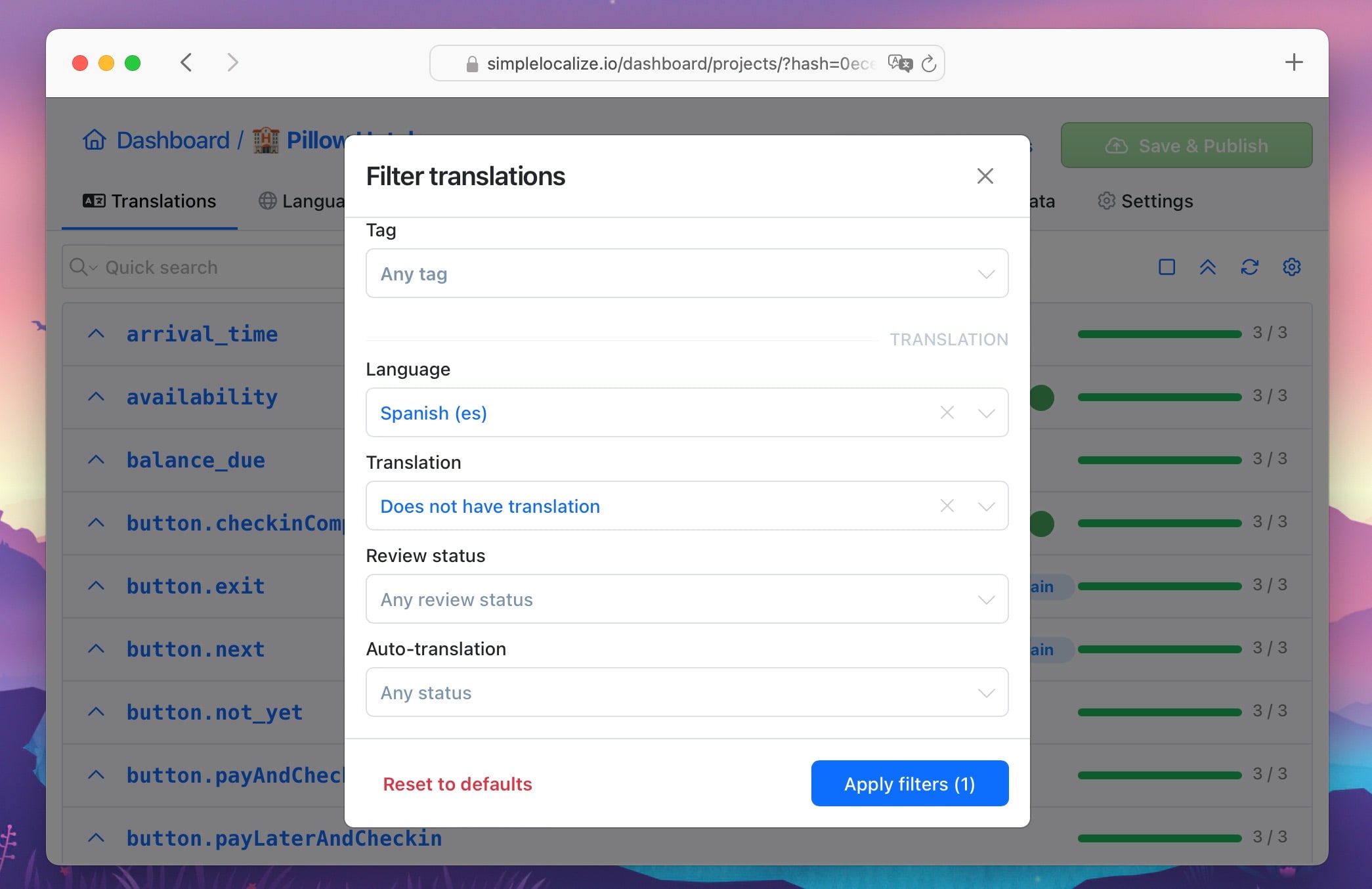Go forward with the browser forward arrow
Viewport: 1372px width, 889px height.
pyautogui.click(x=232, y=62)
